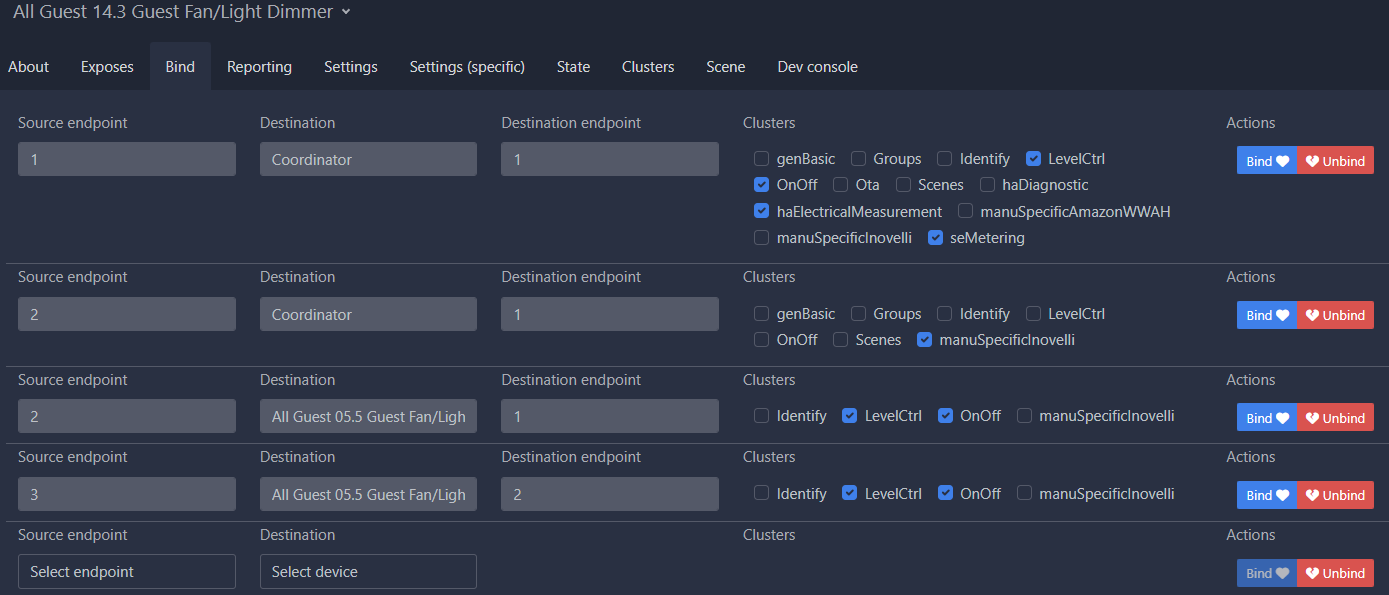This screenshot has width=1389, height=595.
Task: Enable LevelCtrl in the second Coordinator row
Action: coord(1033,314)
